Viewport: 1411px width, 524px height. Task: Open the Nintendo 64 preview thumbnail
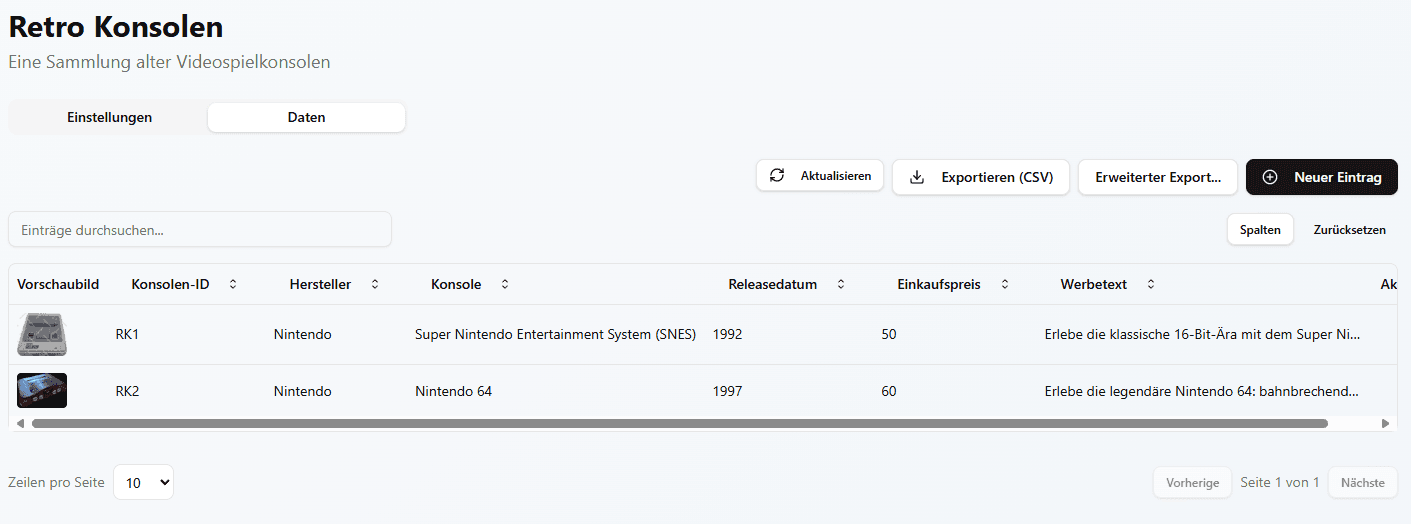coord(42,390)
